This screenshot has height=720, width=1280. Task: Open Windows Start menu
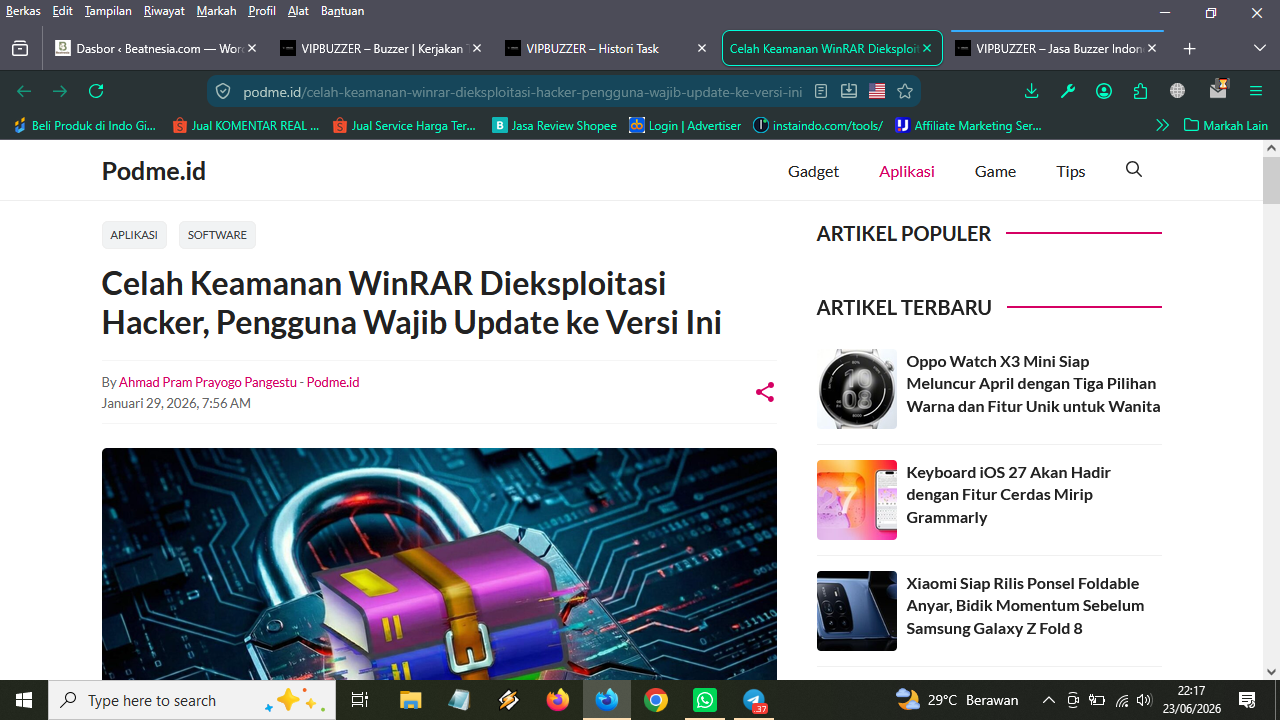(24, 700)
